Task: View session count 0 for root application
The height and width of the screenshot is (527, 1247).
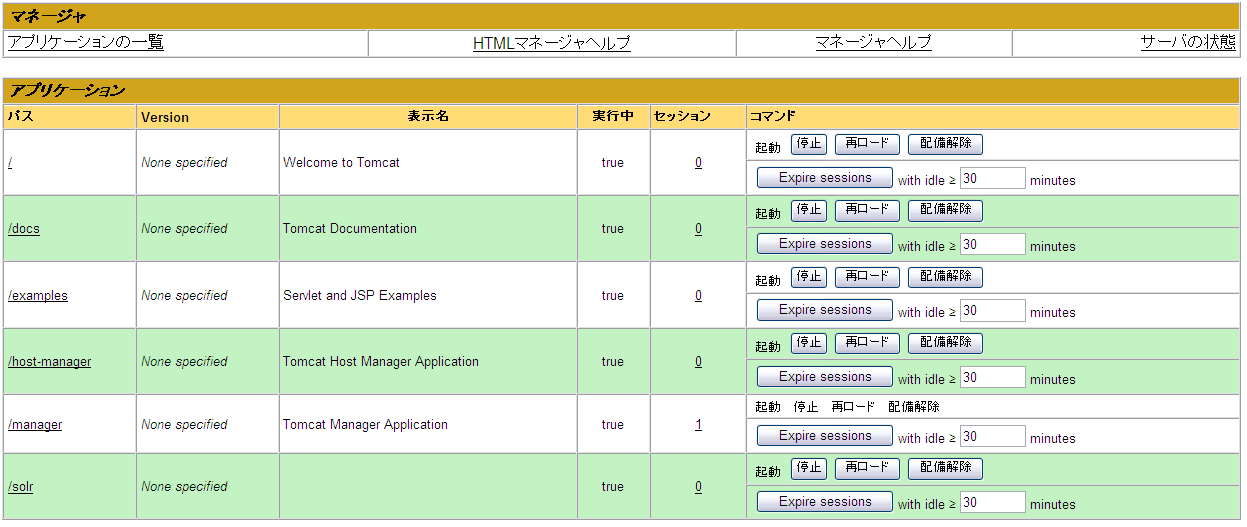Action: [x=699, y=162]
